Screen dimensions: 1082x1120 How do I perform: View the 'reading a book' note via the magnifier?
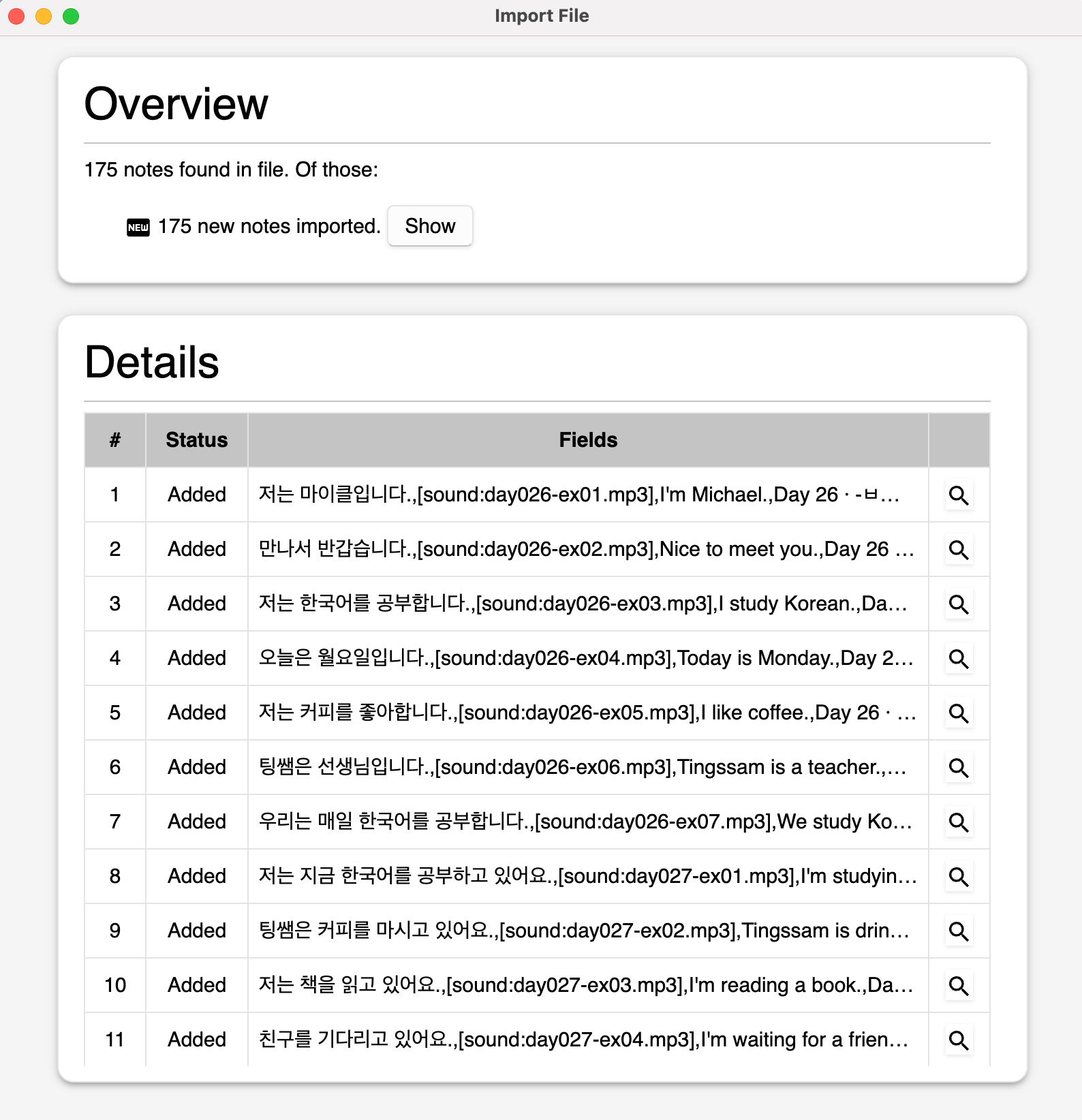pyautogui.click(x=959, y=986)
